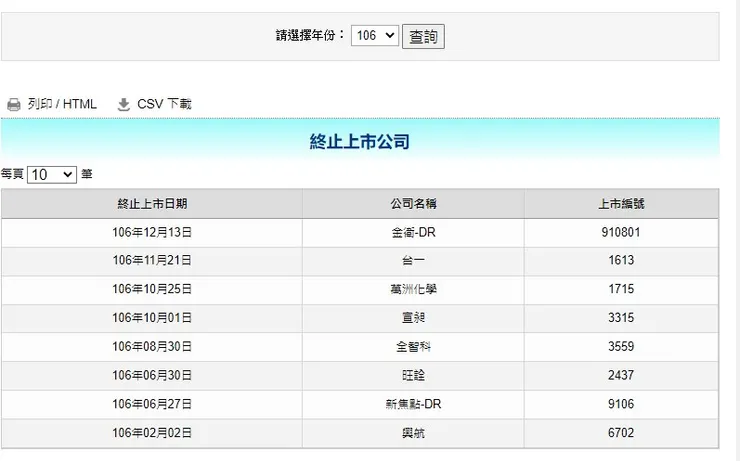Image resolution: width=740 pixels, height=461 pixels.
Task: Click the download arrow icon beside CSV 下載
Action: click(x=124, y=104)
